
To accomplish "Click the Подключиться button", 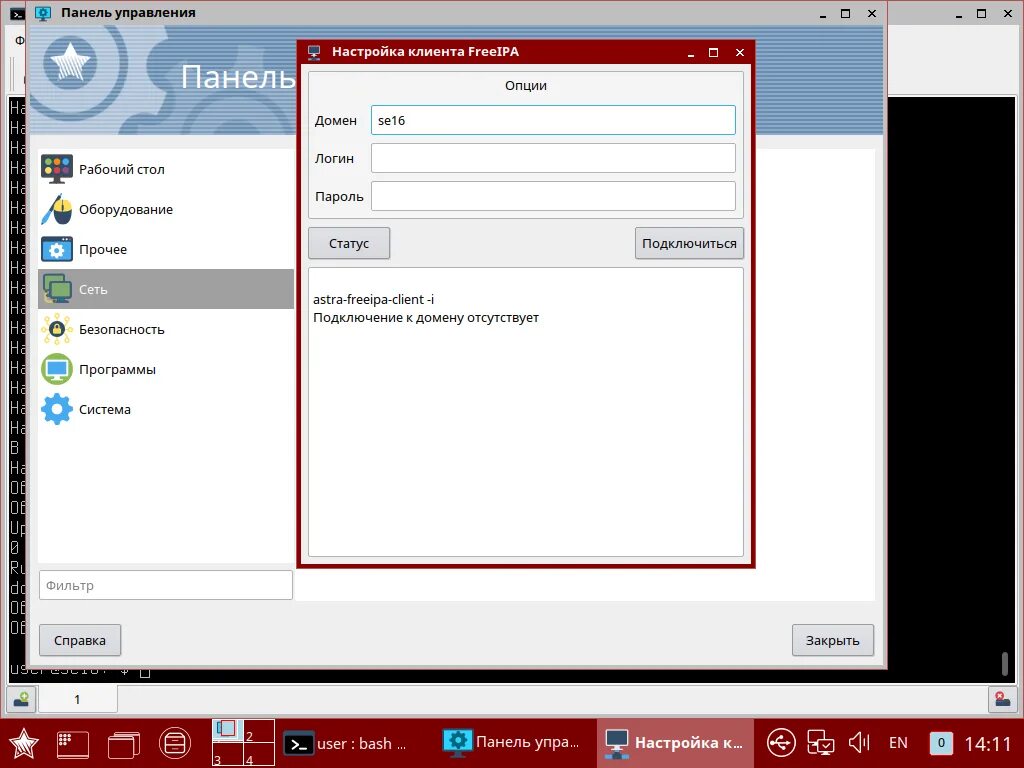I will click(689, 243).
